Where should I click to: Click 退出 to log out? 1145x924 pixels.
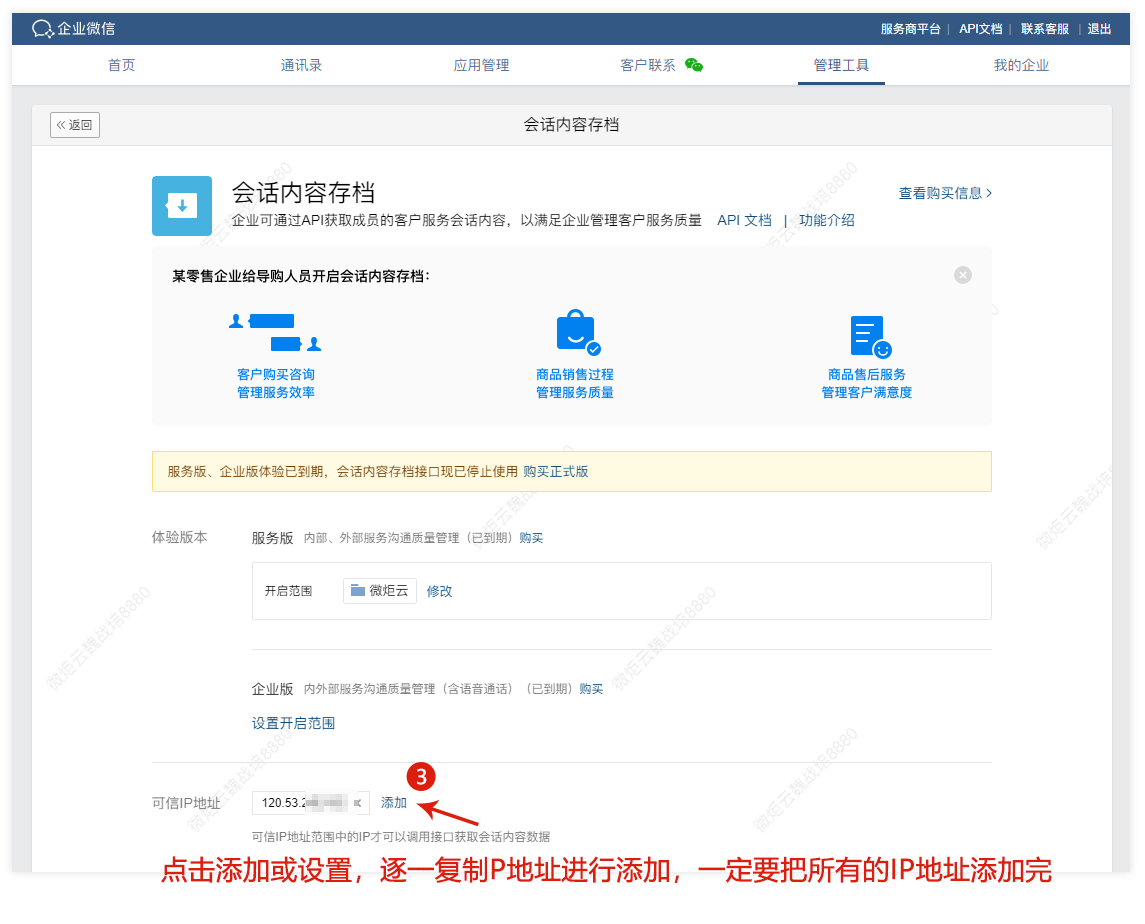pyautogui.click(x=1099, y=28)
